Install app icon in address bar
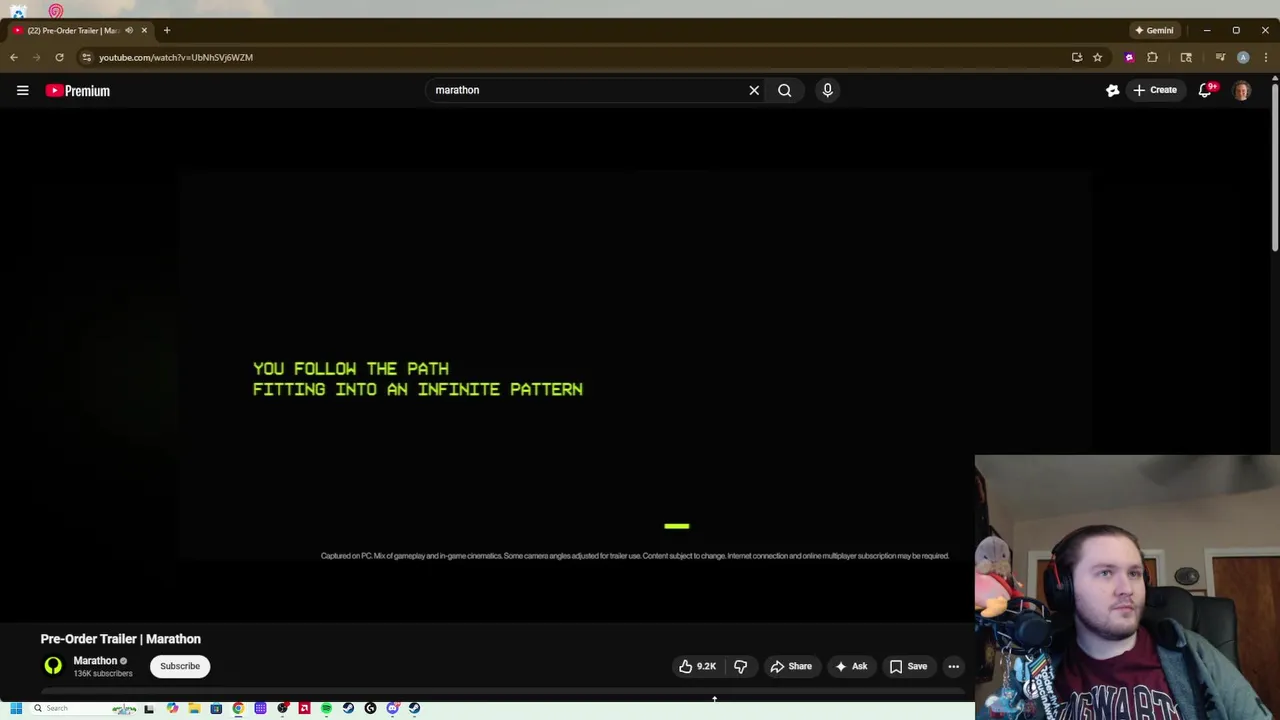This screenshot has width=1280, height=720. (x=1077, y=58)
